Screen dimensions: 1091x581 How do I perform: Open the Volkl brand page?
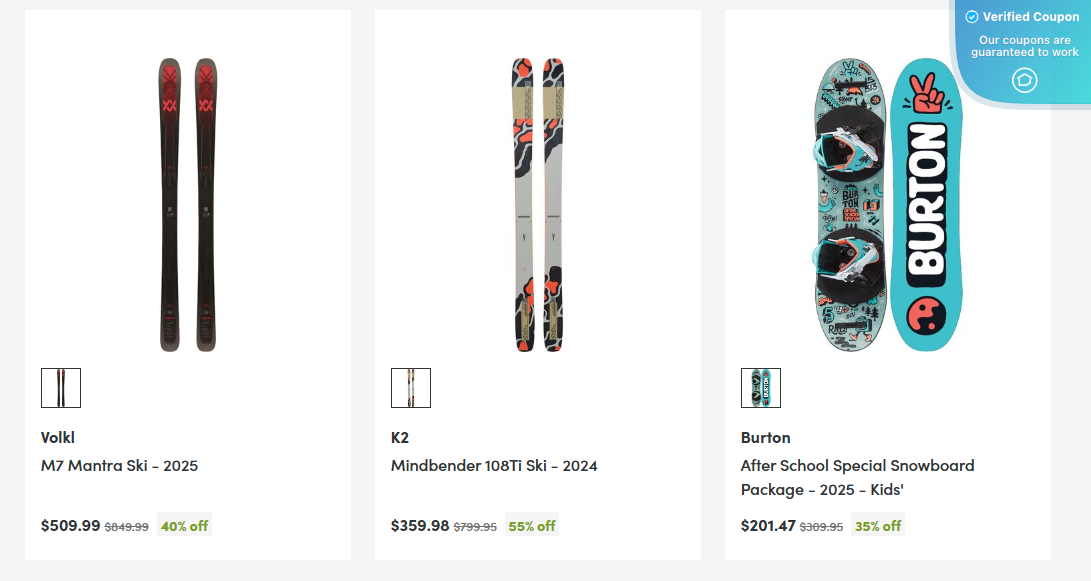[57, 437]
